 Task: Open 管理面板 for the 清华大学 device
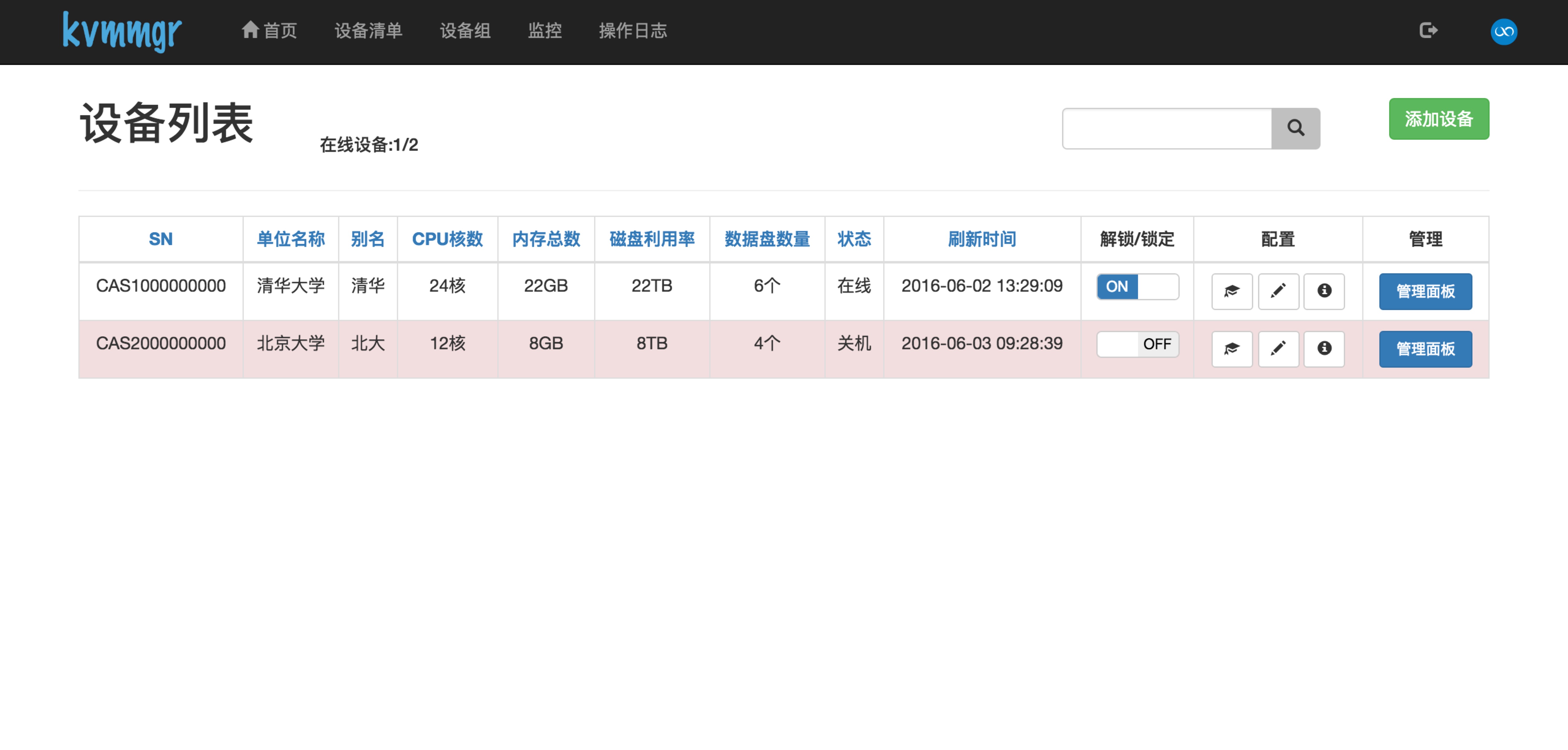pyautogui.click(x=1425, y=292)
